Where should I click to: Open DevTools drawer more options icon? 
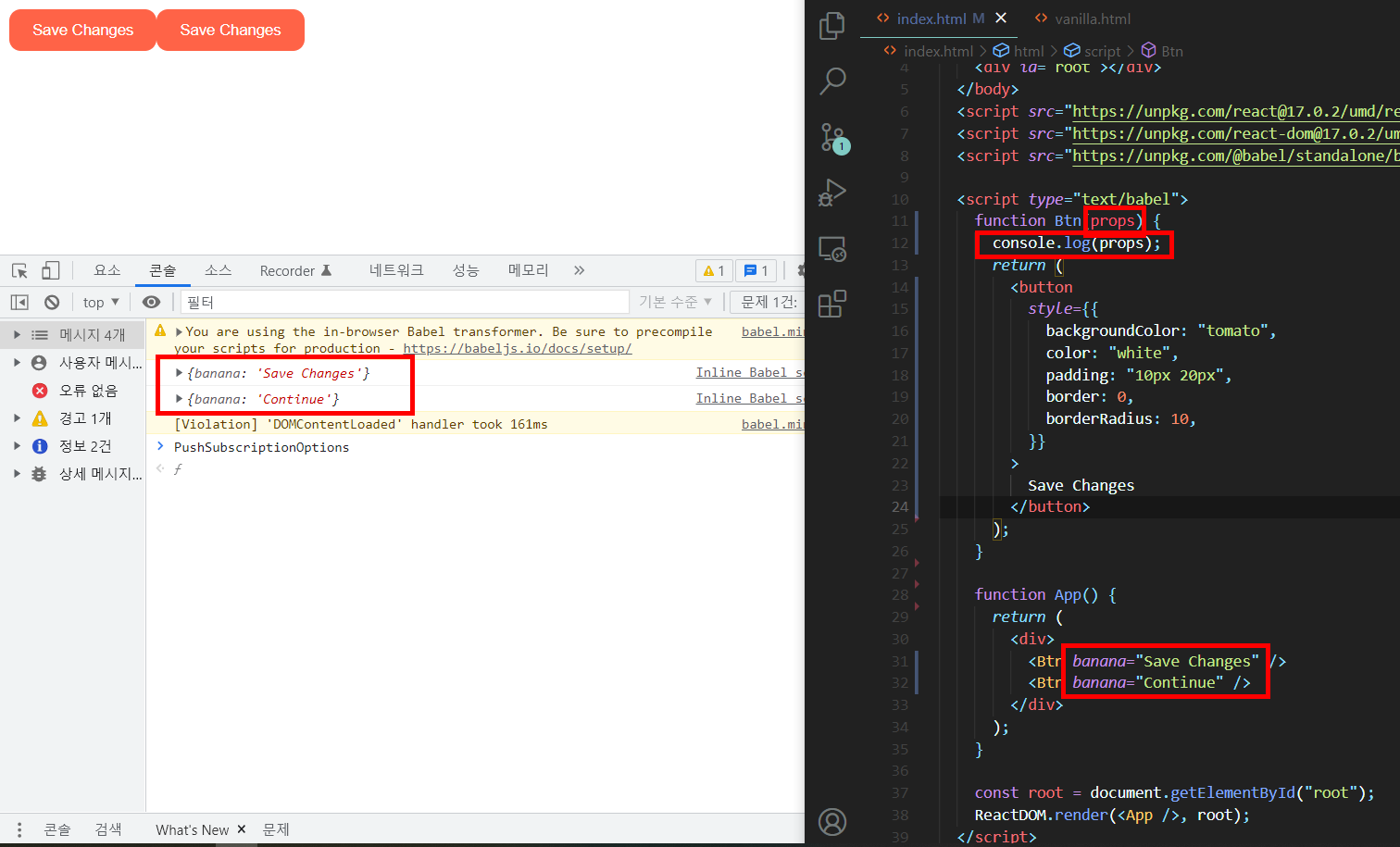pos(19,829)
